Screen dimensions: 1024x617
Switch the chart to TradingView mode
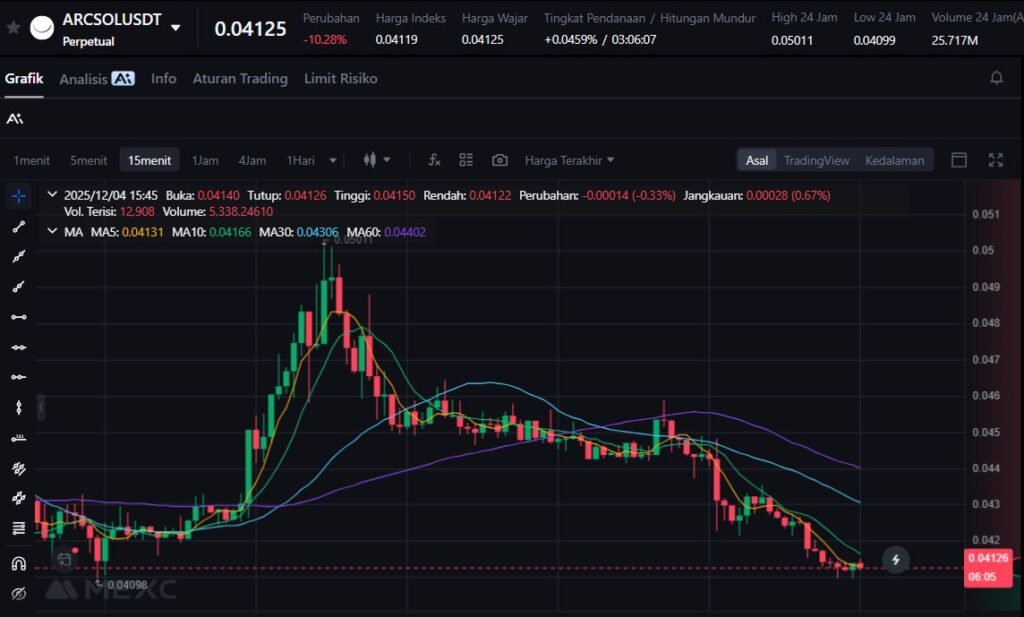pos(816,160)
